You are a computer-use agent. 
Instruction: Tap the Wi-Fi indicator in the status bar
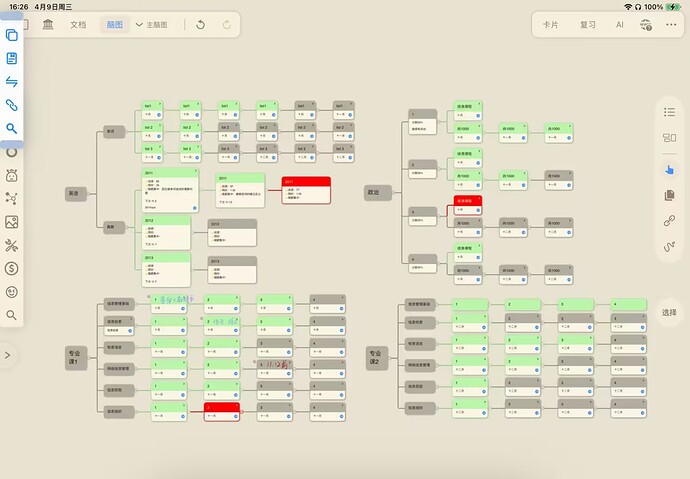(x=628, y=7)
